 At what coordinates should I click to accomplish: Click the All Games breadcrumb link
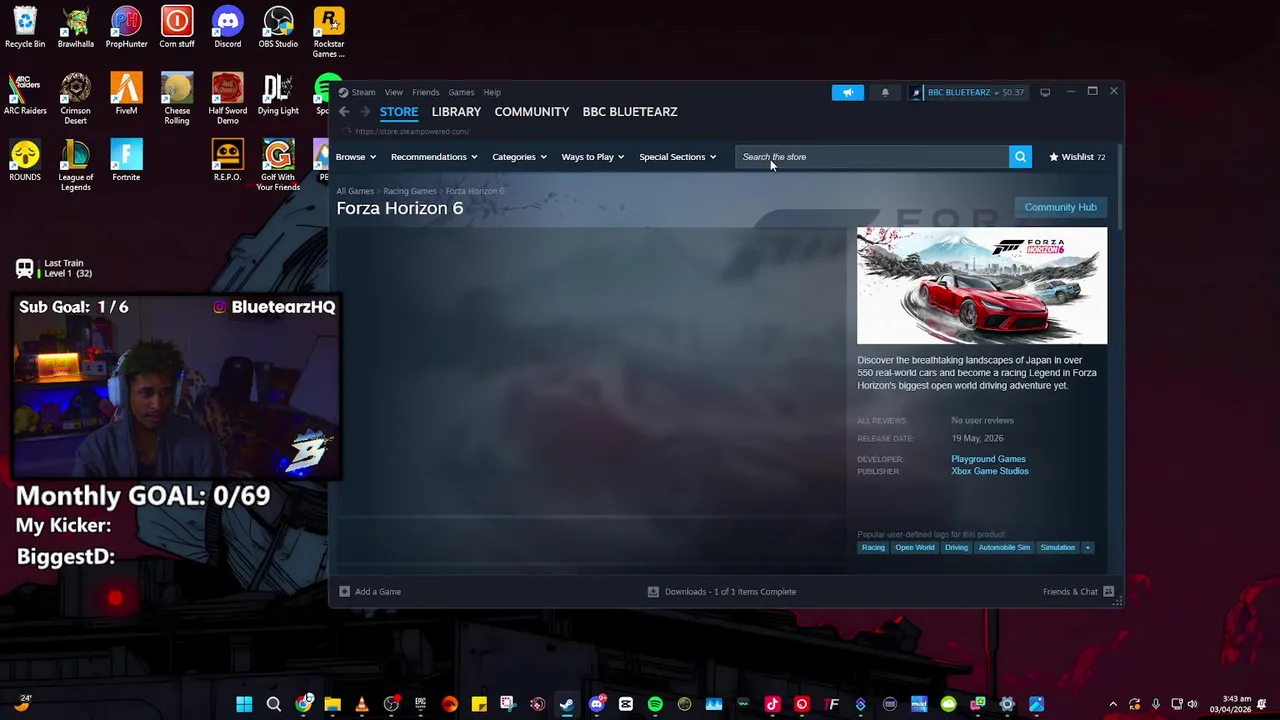point(355,191)
